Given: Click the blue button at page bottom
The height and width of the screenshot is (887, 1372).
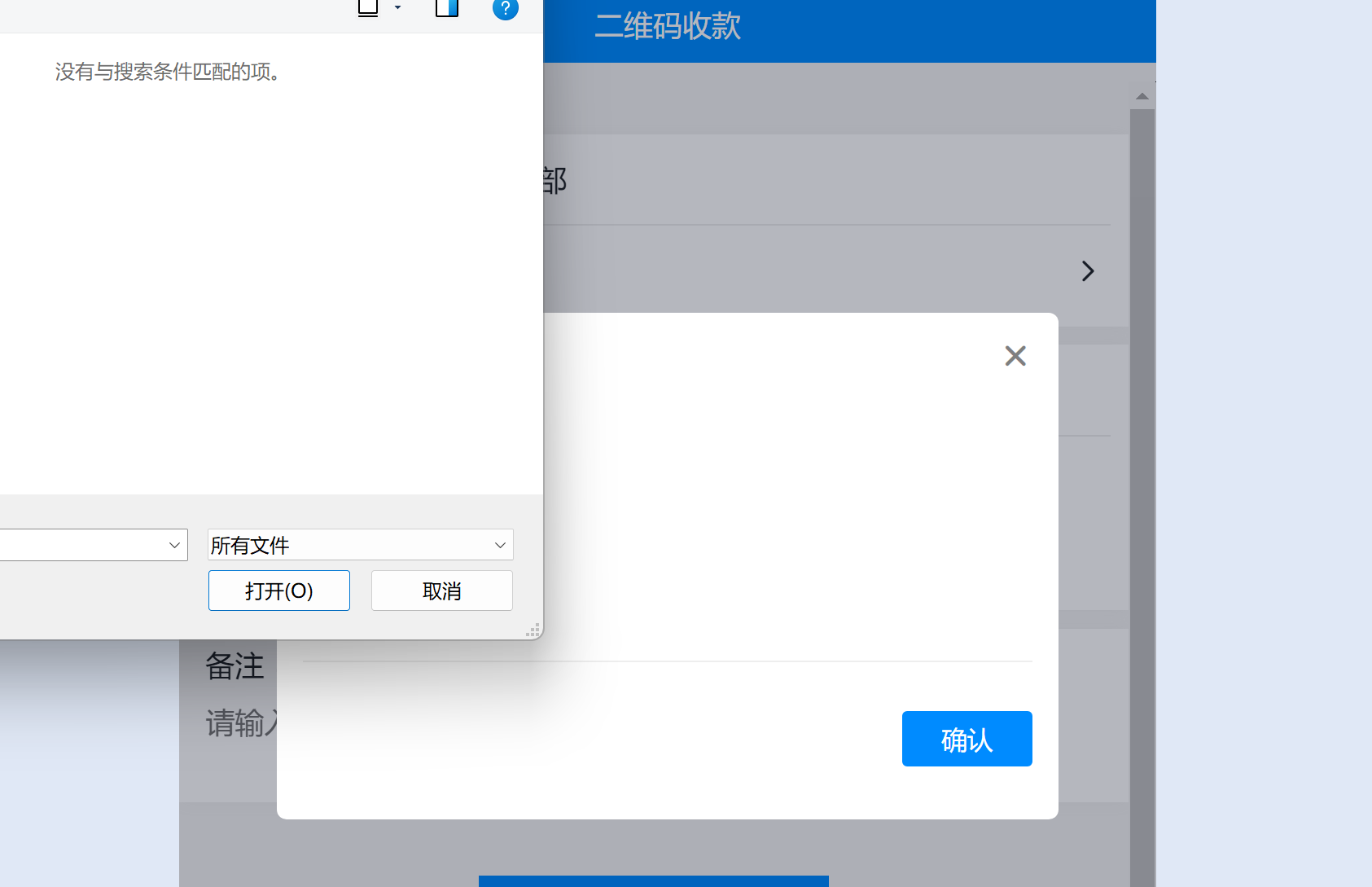Looking at the screenshot, I should [653, 880].
